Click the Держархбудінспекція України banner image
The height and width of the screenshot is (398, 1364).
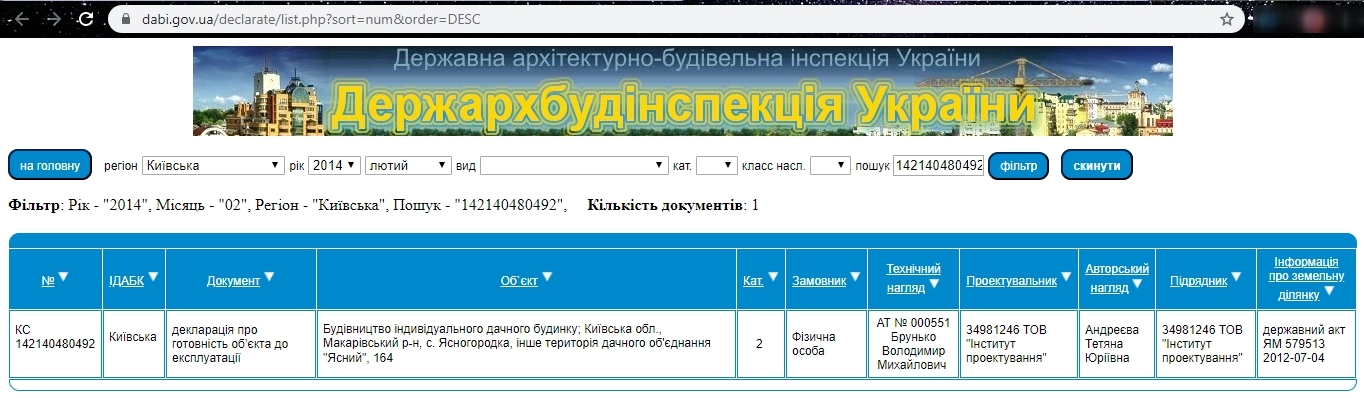coord(682,91)
